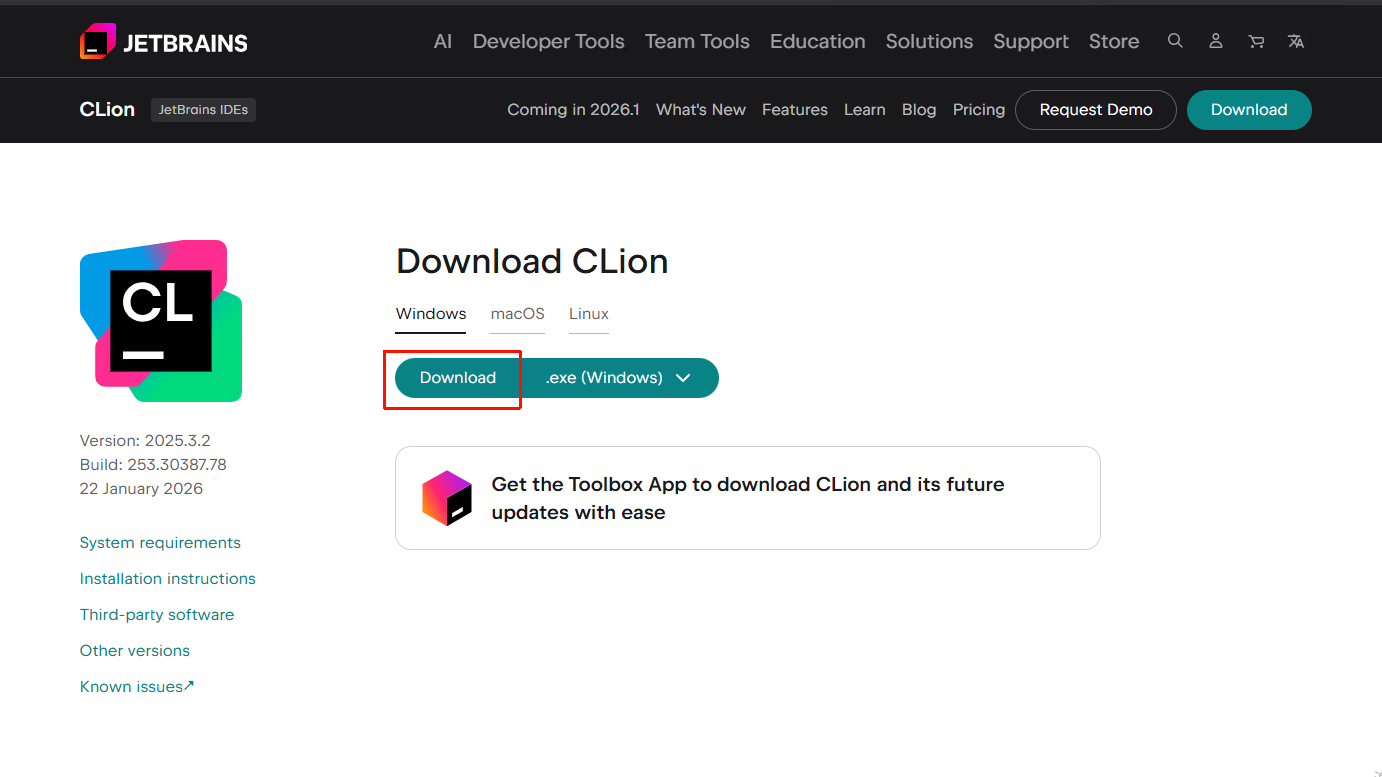Click the JetBrains IDEs badge
The height and width of the screenshot is (777, 1382).
coord(203,110)
